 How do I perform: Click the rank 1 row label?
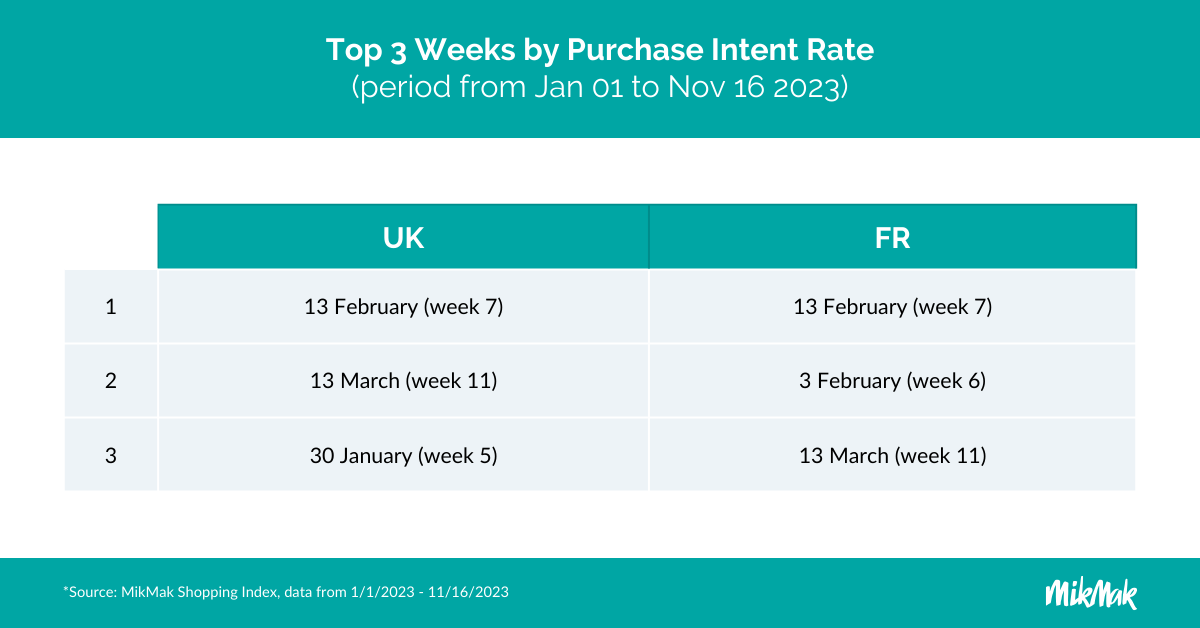(x=110, y=307)
